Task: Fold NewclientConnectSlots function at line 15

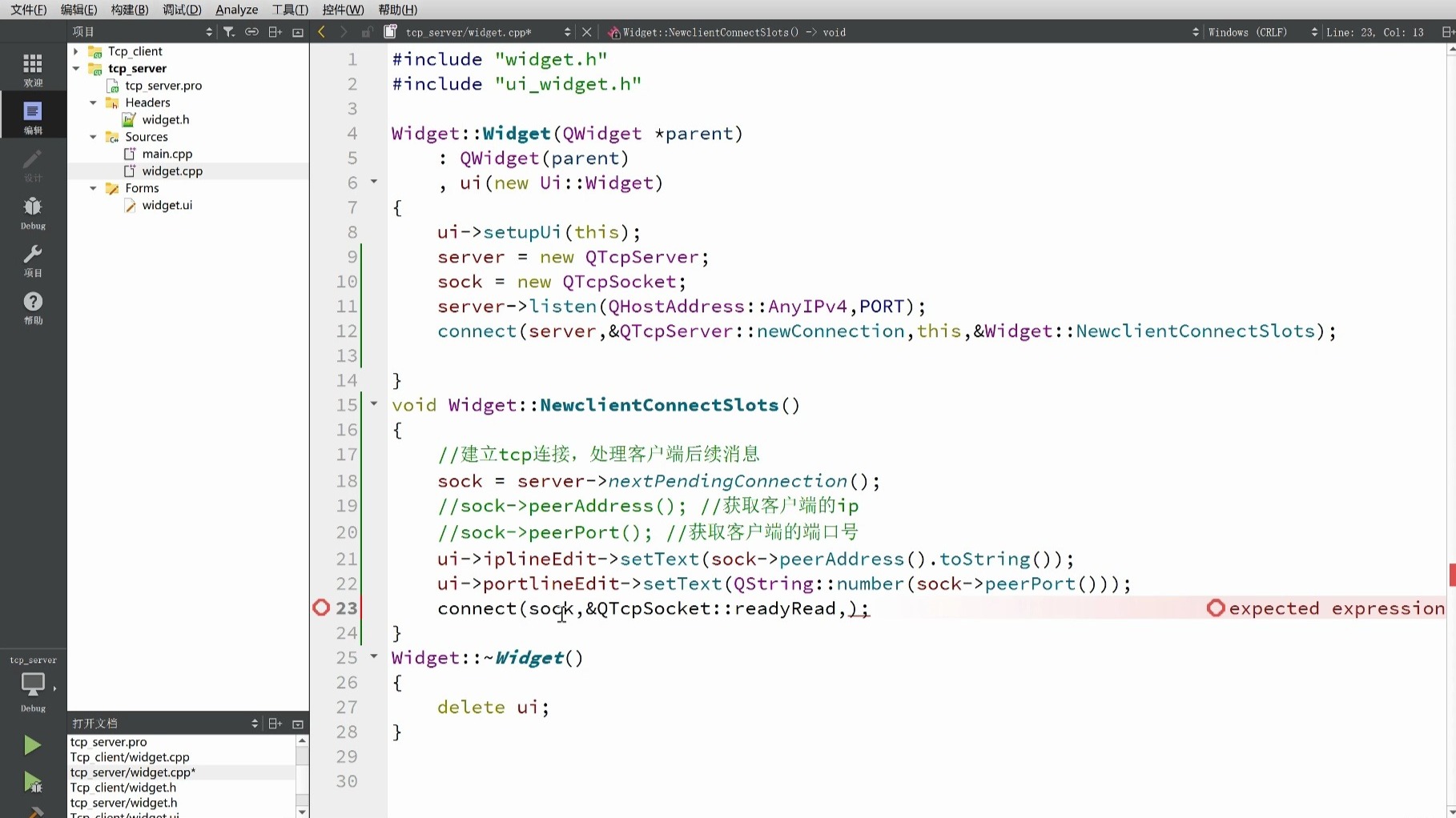Action: click(x=373, y=403)
